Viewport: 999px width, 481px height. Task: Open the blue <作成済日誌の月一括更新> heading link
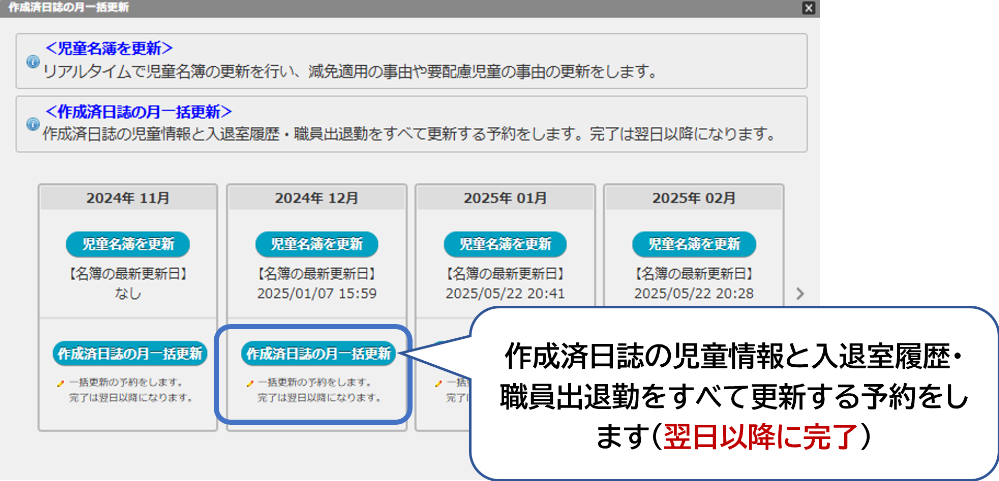[x=138, y=110]
